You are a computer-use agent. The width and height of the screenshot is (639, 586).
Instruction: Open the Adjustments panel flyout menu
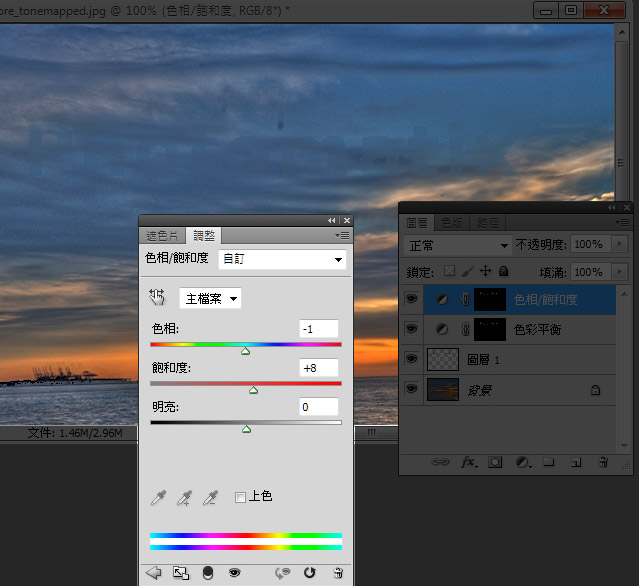coord(342,236)
